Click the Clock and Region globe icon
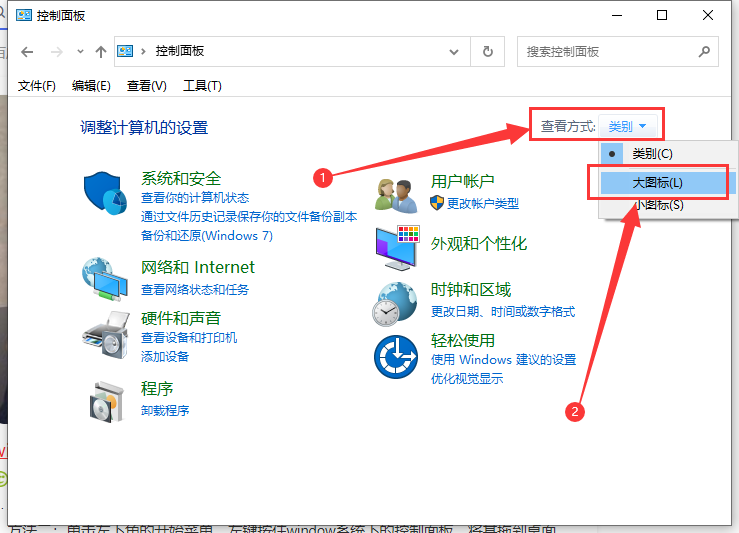 395,302
